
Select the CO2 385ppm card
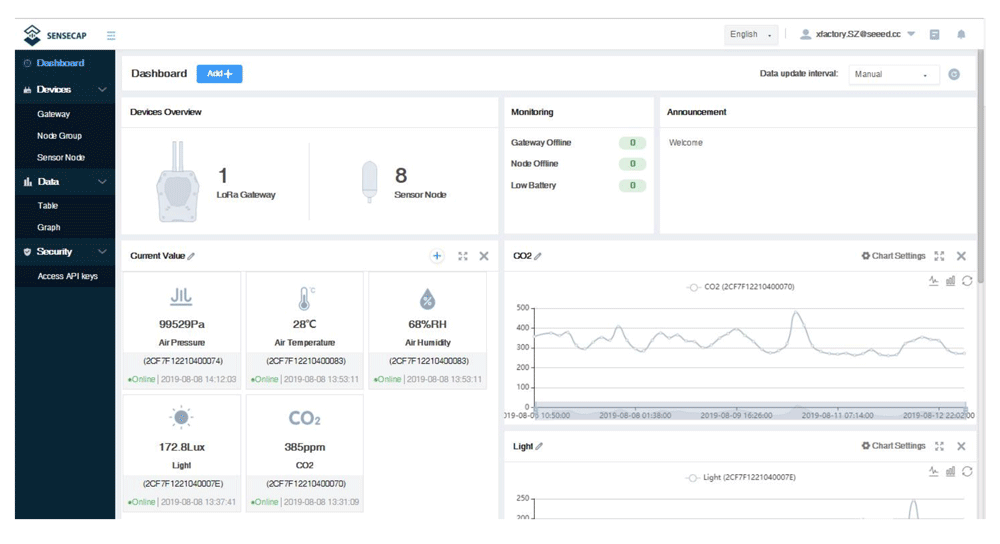tap(305, 453)
